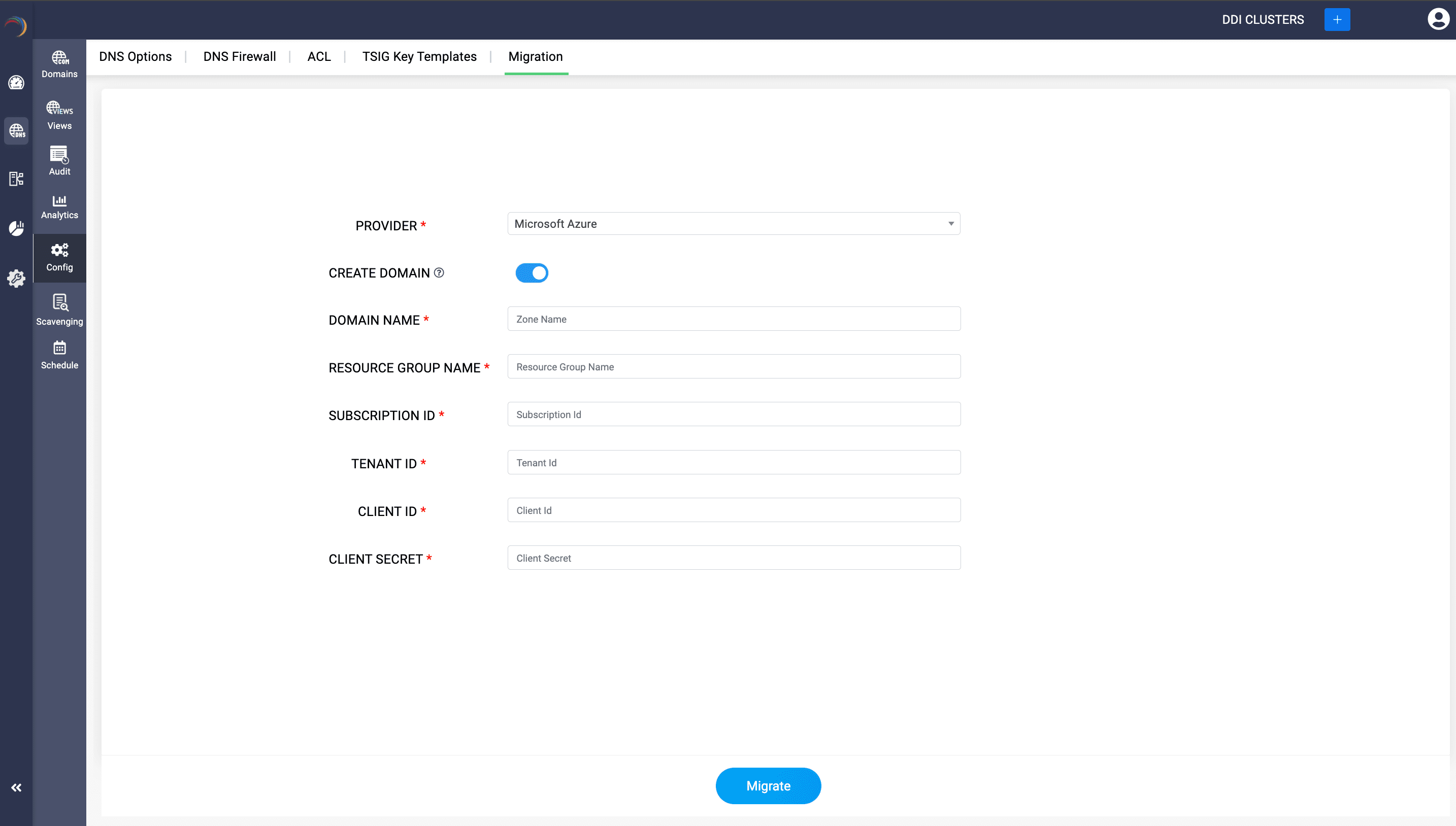Viewport: 1456px width, 826px height.
Task: Click the Zone Name input field
Action: (x=734, y=319)
